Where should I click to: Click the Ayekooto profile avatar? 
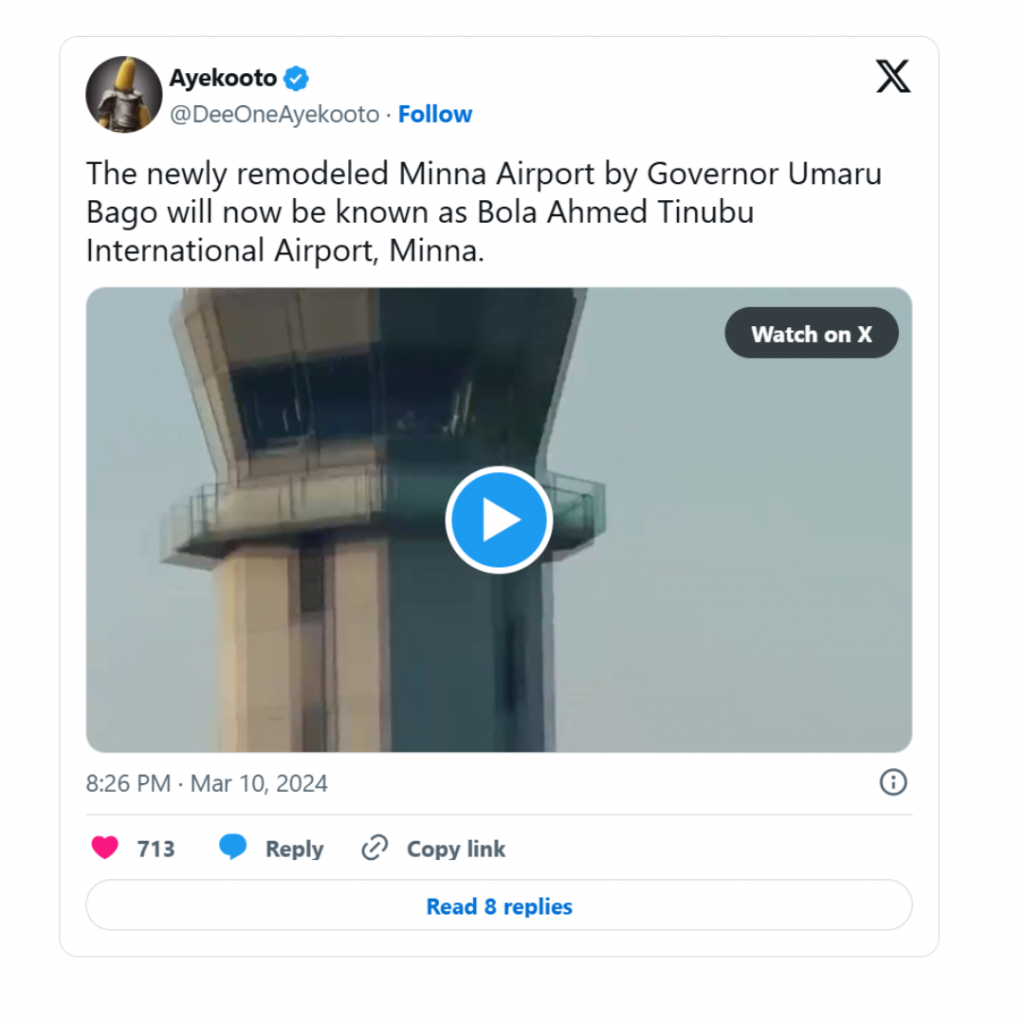tap(124, 94)
